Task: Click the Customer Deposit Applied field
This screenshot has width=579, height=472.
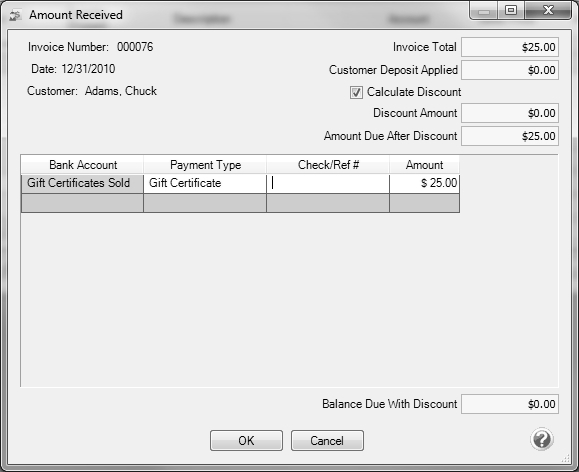Action: pyautogui.click(x=510, y=70)
